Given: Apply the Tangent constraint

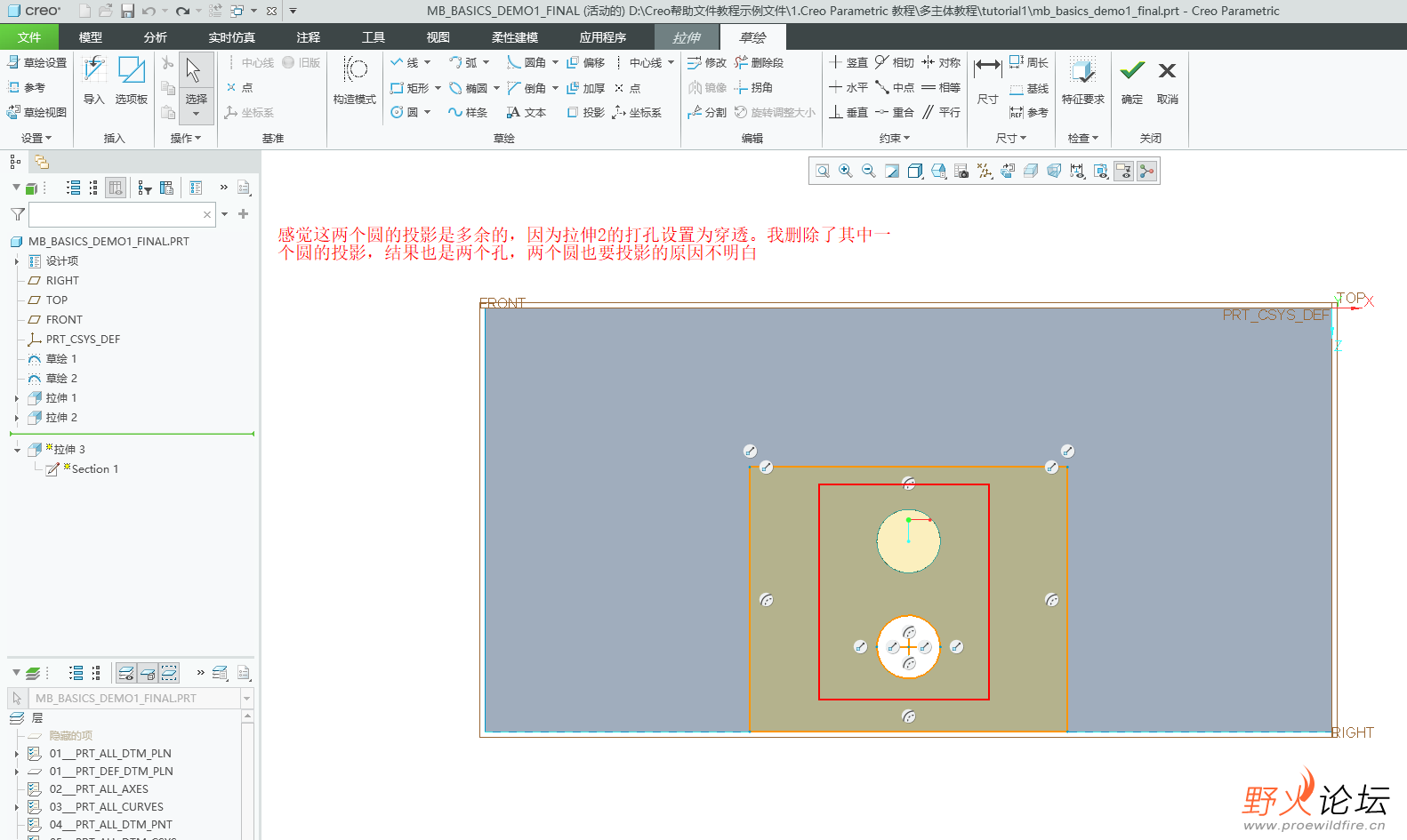Looking at the screenshot, I should 894,62.
